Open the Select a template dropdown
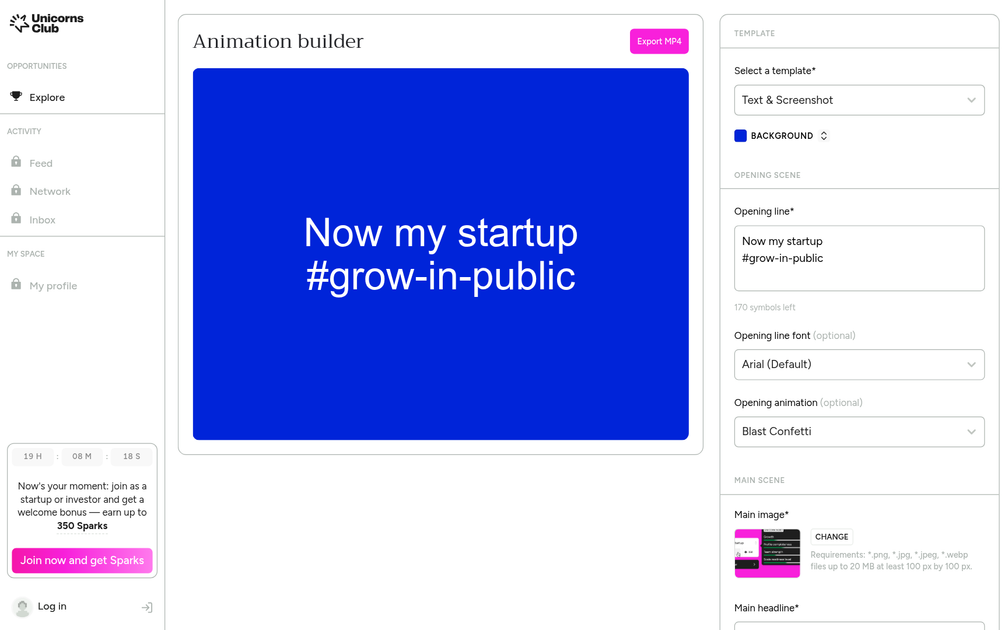Image resolution: width=1008 pixels, height=630 pixels. click(858, 100)
